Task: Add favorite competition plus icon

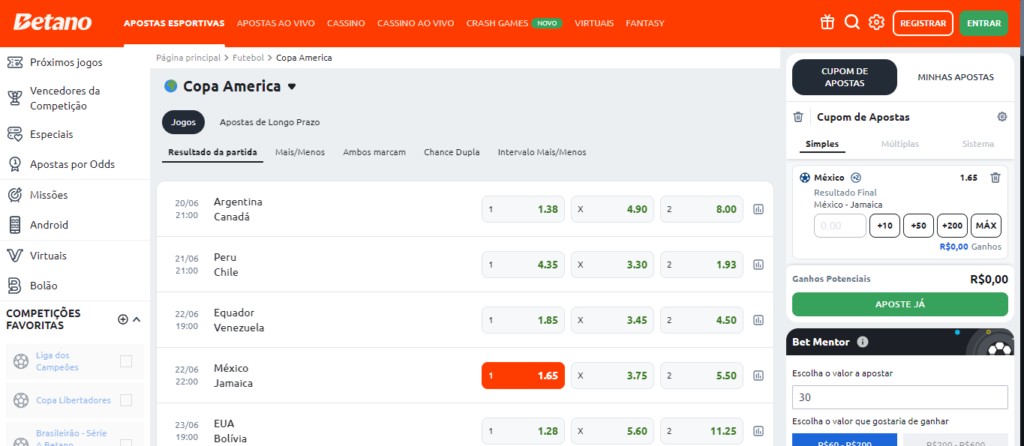Action: pyautogui.click(x=123, y=319)
